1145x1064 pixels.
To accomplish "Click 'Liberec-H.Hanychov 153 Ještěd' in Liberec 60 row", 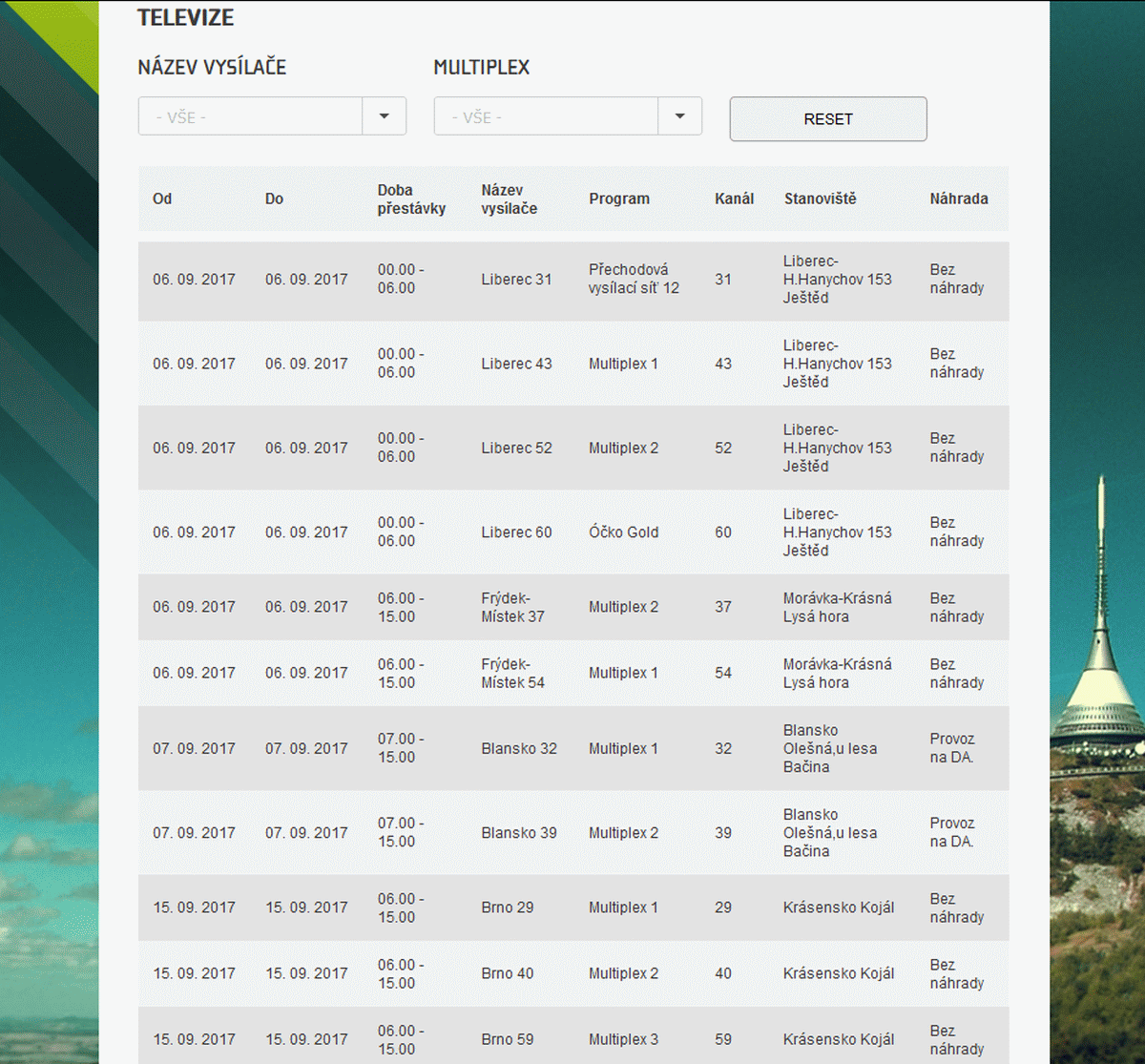I will 838,532.
